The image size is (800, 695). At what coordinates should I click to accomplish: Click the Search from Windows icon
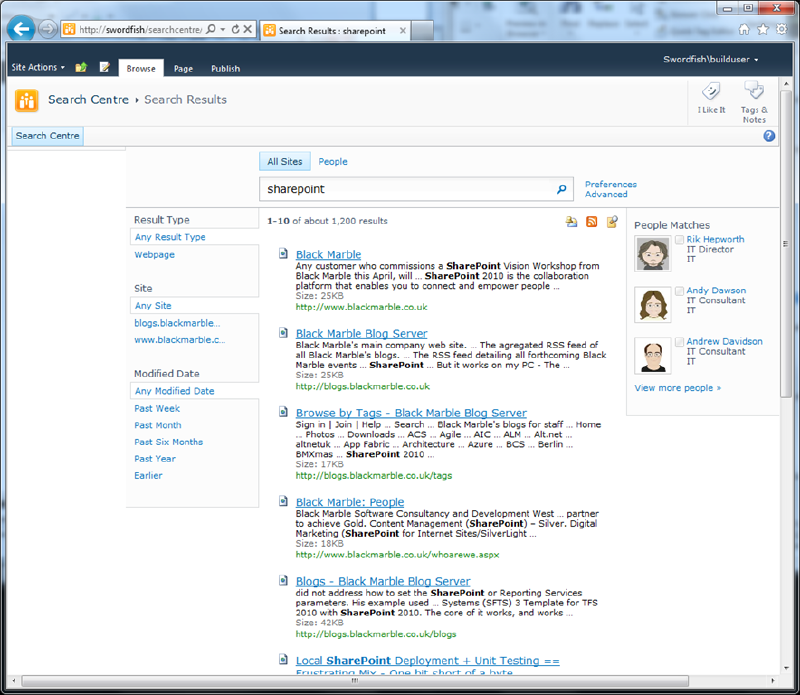pyautogui.click(x=612, y=221)
